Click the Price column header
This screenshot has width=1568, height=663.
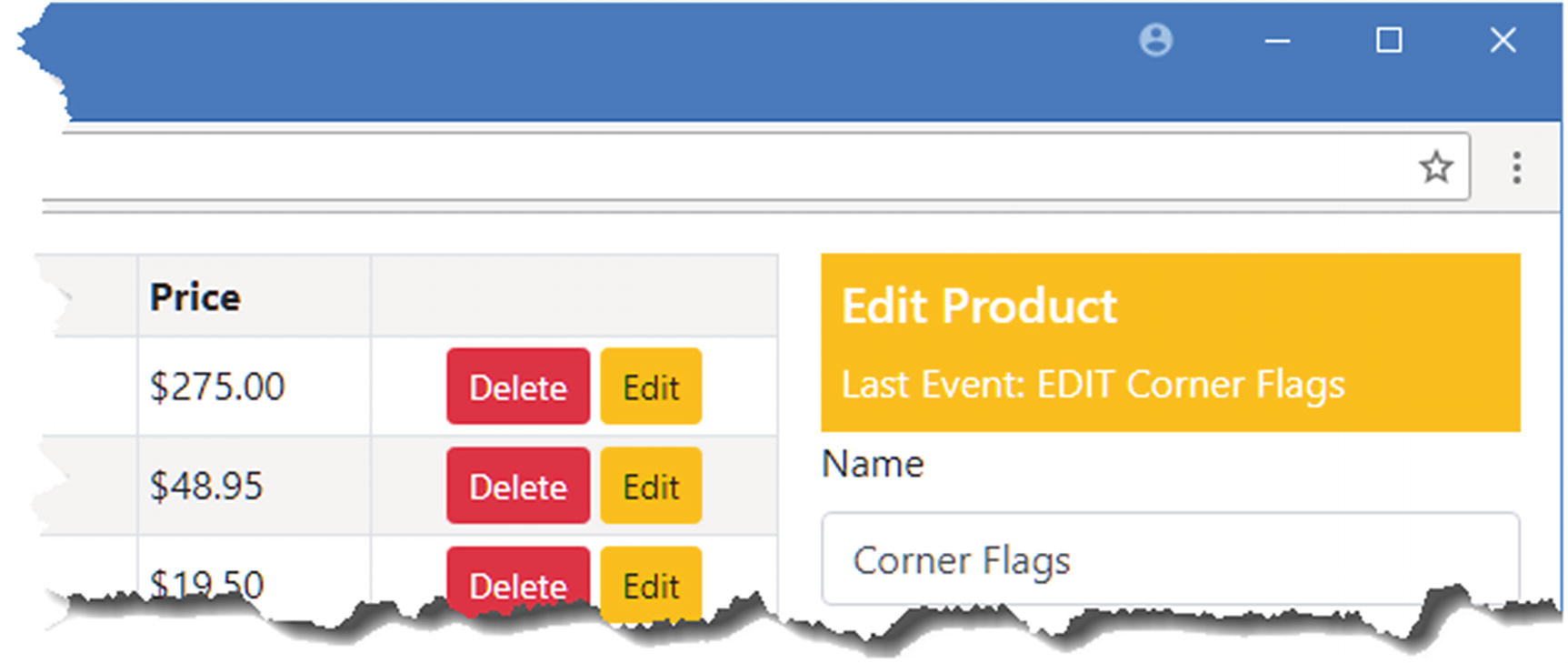click(195, 297)
